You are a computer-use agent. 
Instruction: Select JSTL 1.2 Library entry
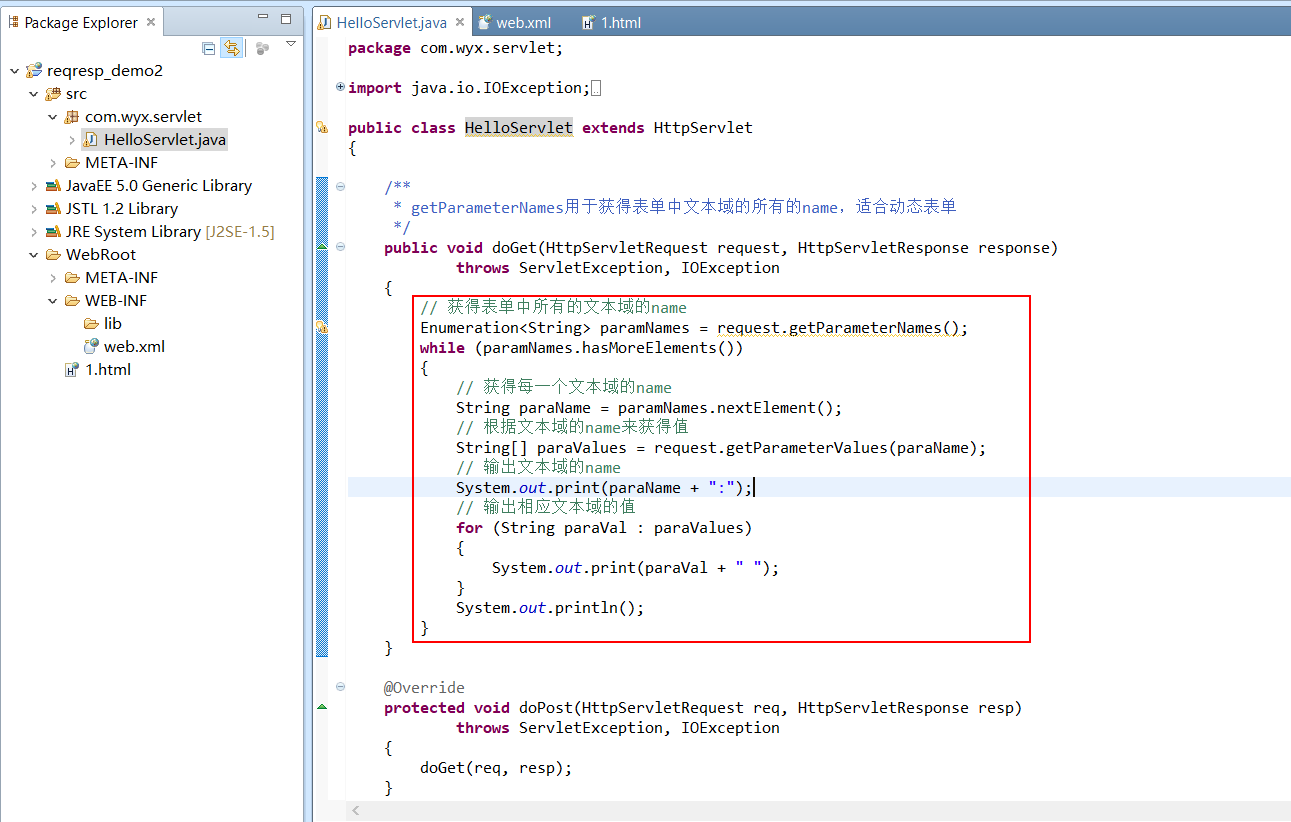click(122, 209)
